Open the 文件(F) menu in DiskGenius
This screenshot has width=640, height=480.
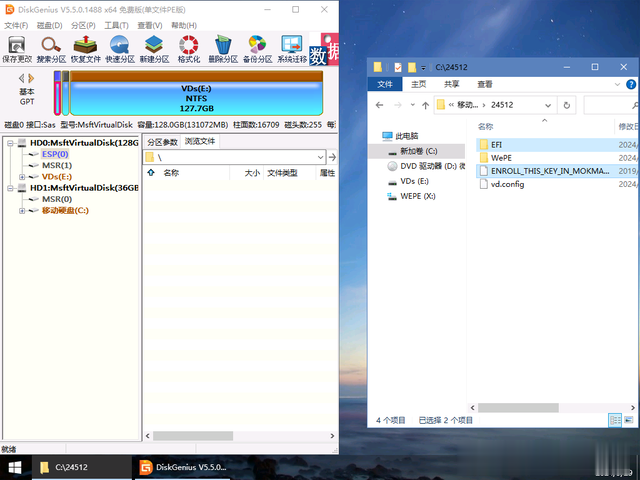[16, 25]
